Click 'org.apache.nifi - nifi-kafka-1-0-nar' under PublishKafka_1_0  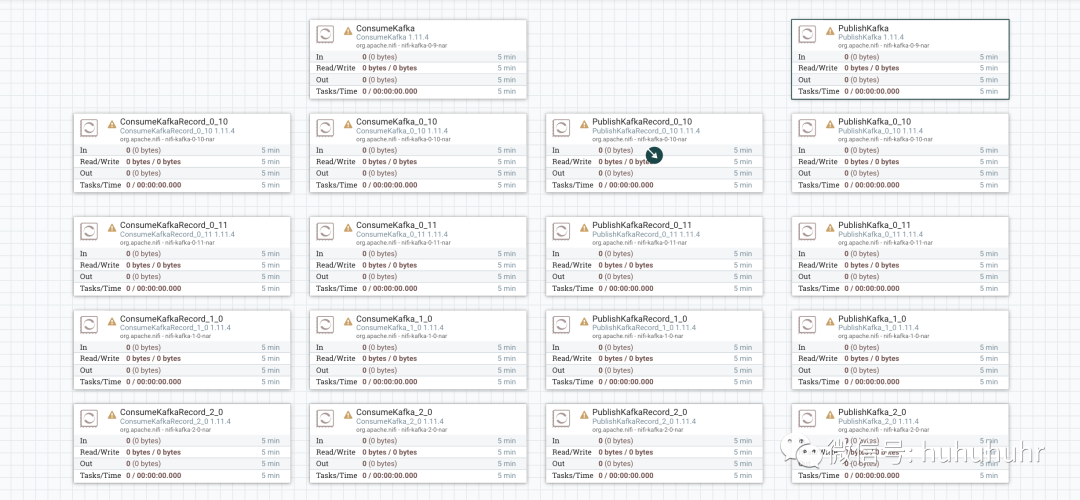point(884,336)
